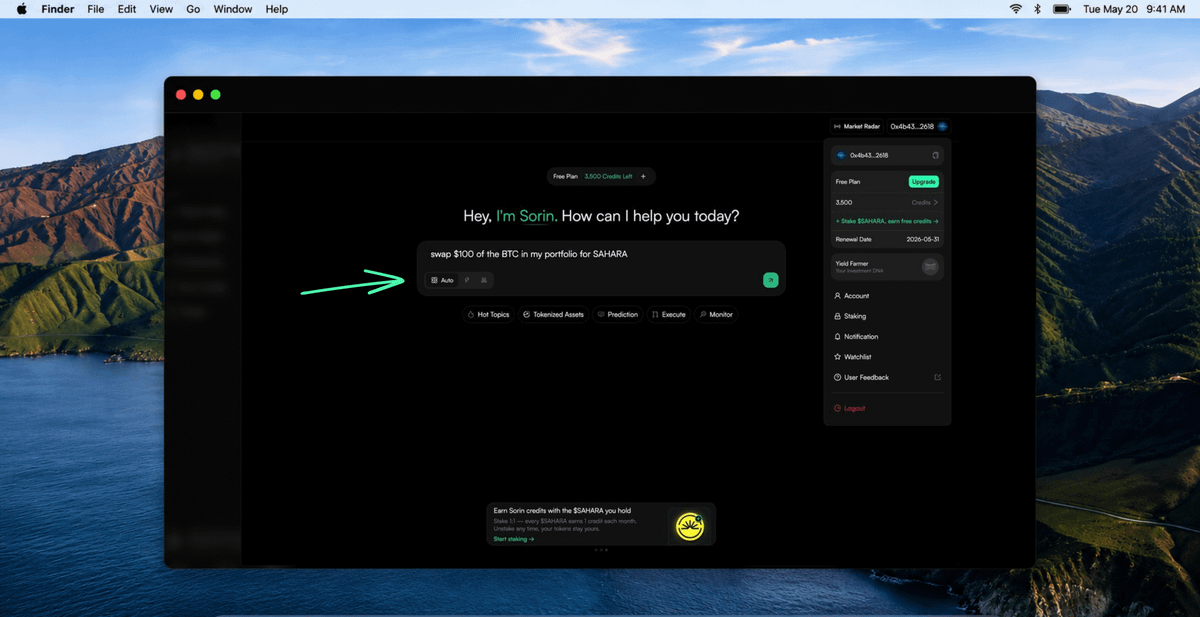This screenshot has width=1200, height=617.
Task: Click the Start staking link in the banner
Action: [514, 539]
